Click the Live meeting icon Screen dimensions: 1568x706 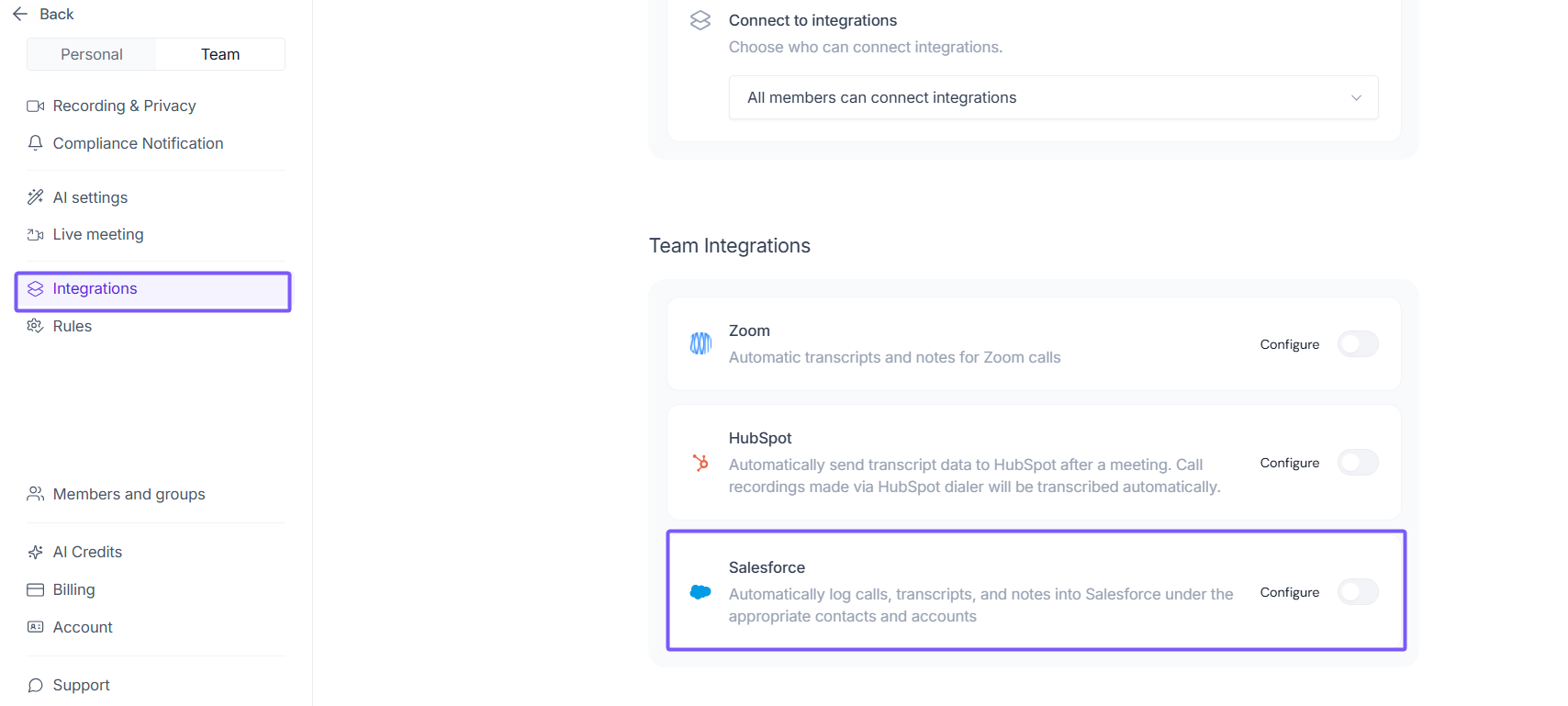36,235
